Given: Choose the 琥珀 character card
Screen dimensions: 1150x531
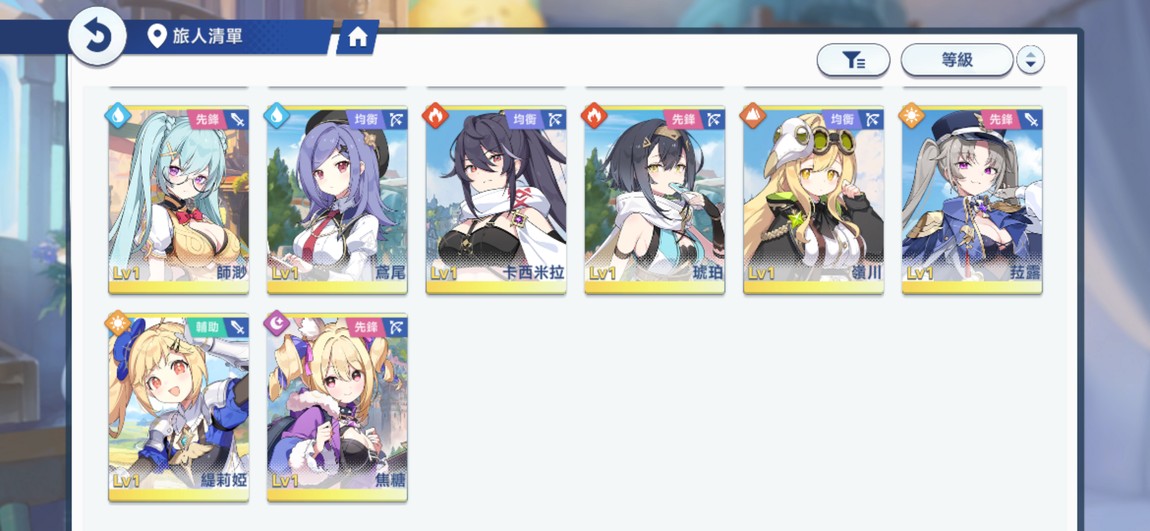Looking at the screenshot, I should [x=654, y=199].
